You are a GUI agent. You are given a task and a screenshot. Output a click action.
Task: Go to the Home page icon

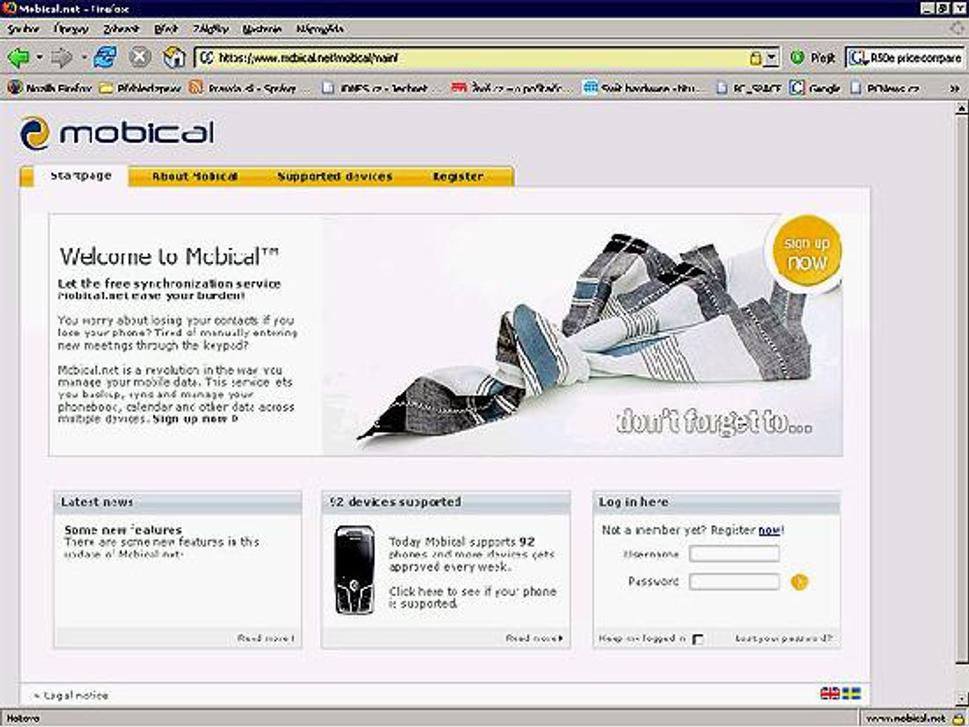pos(174,57)
